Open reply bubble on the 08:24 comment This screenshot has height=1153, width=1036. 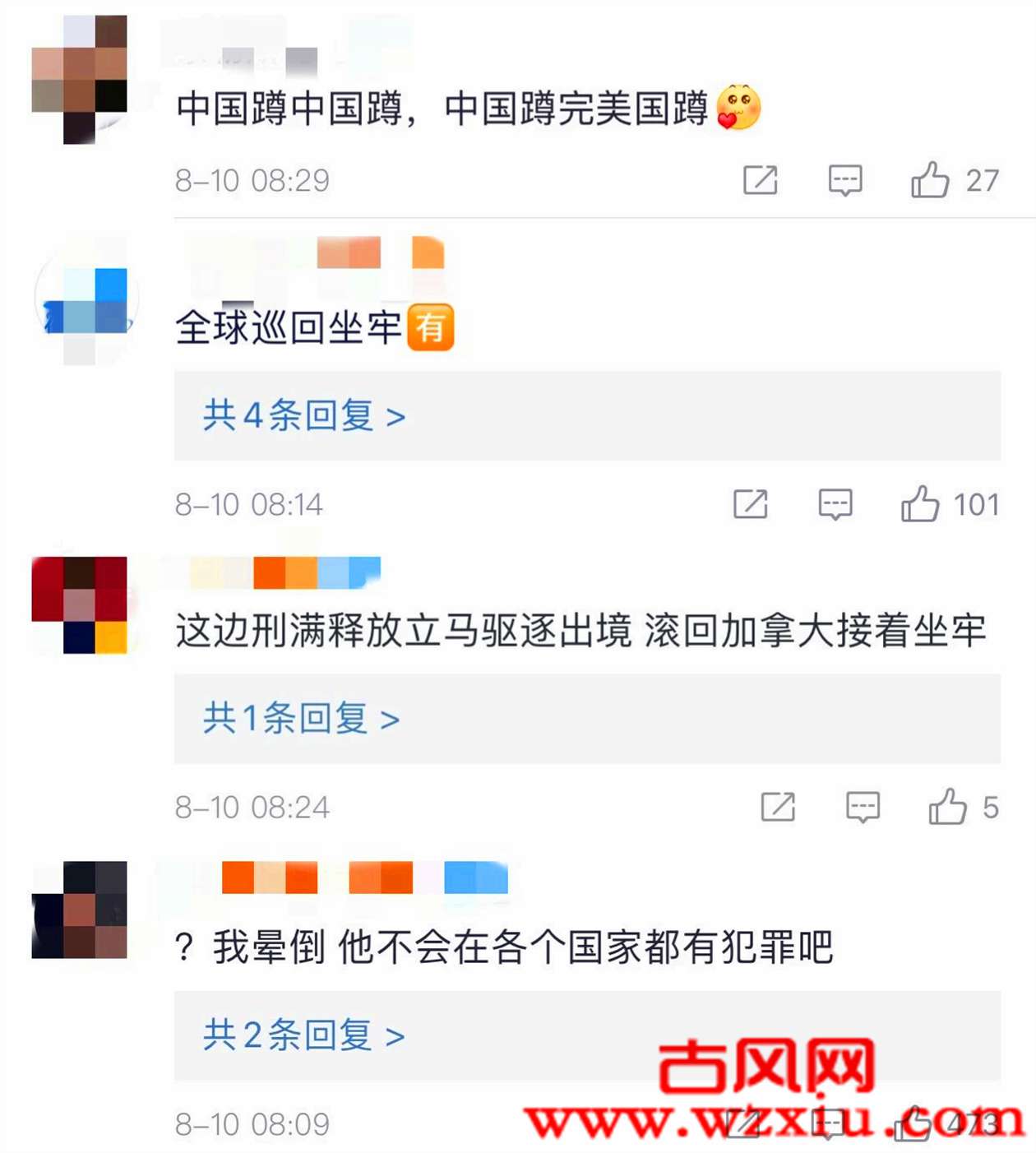pyautogui.click(x=863, y=808)
